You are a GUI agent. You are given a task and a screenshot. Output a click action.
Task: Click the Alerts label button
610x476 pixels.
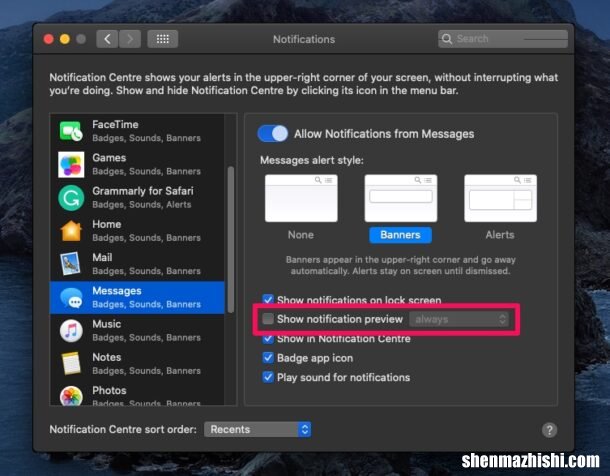500,235
